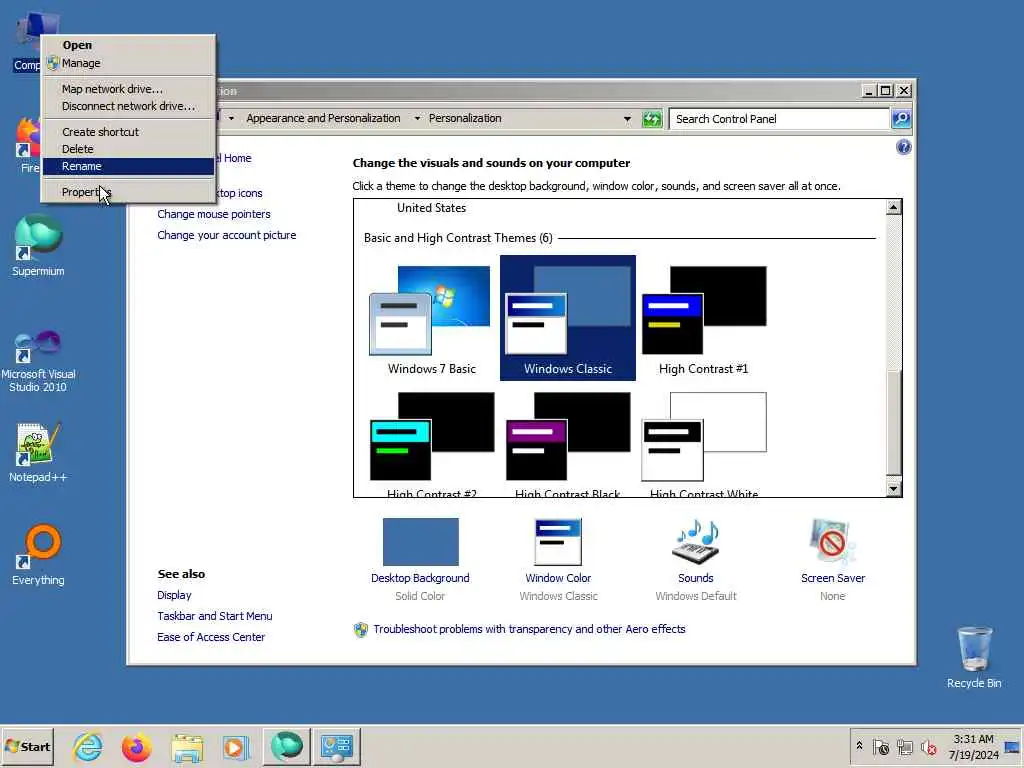Choose Create shortcut from context menu
This screenshot has height=768, width=1024.
pos(129,132)
